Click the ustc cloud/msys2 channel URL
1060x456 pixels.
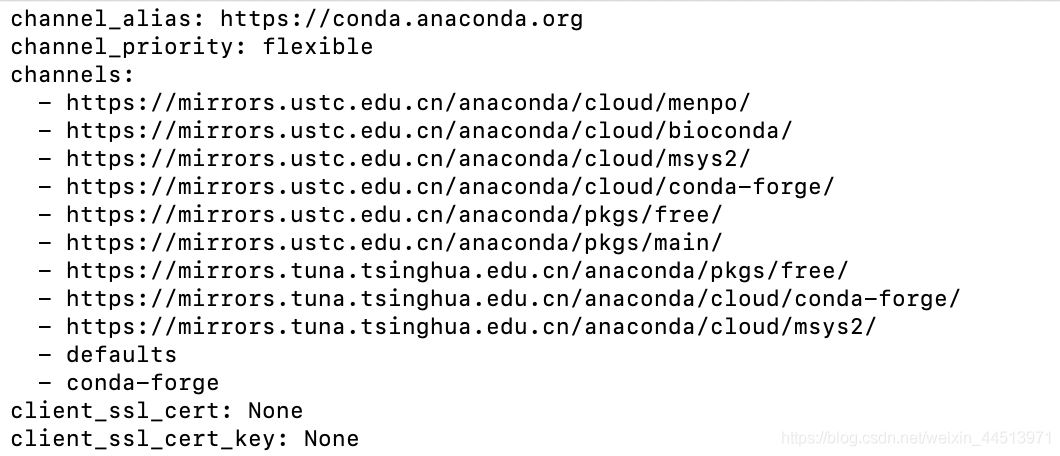[x=408, y=158]
